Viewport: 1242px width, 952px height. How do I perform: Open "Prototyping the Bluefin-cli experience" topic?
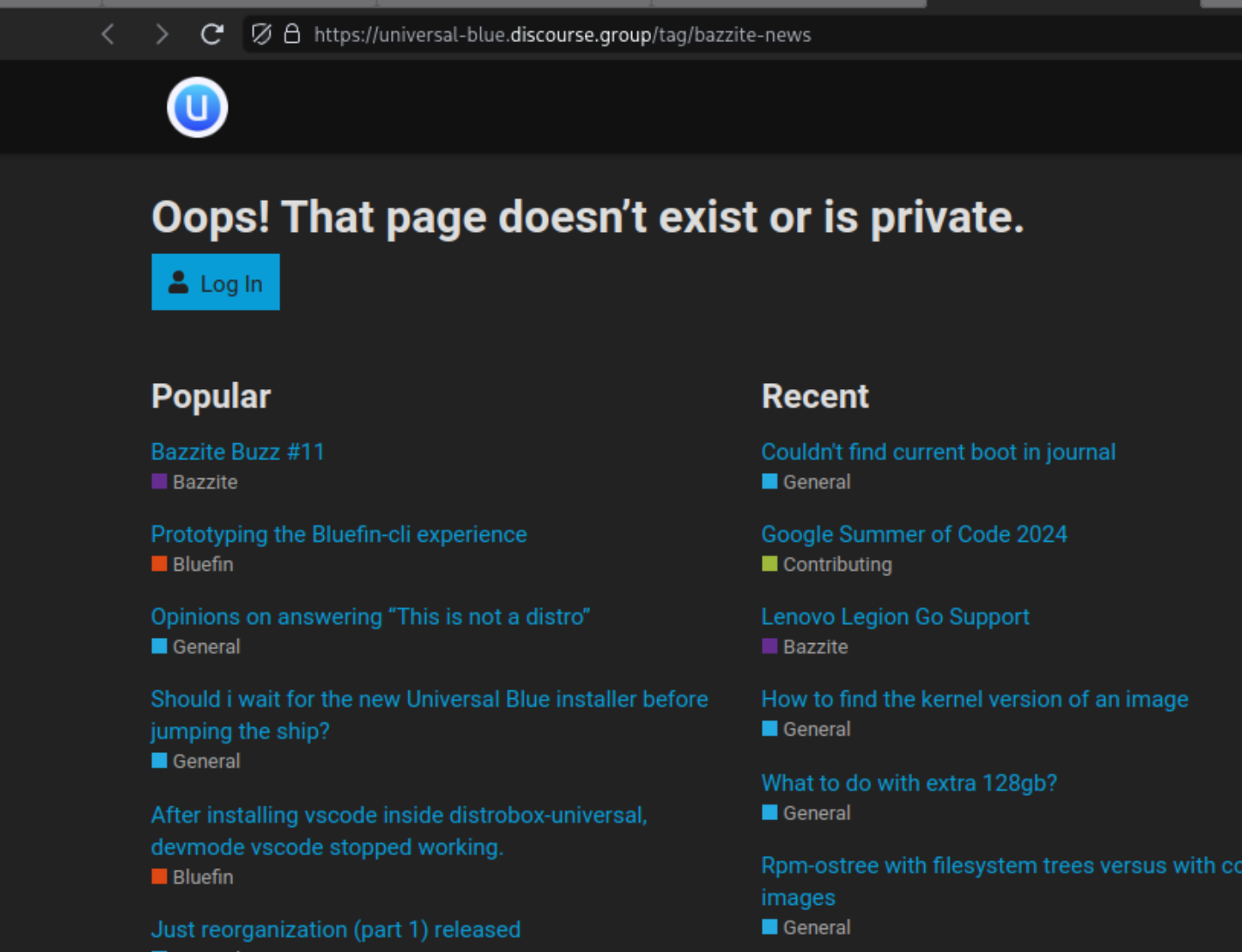pos(339,534)
